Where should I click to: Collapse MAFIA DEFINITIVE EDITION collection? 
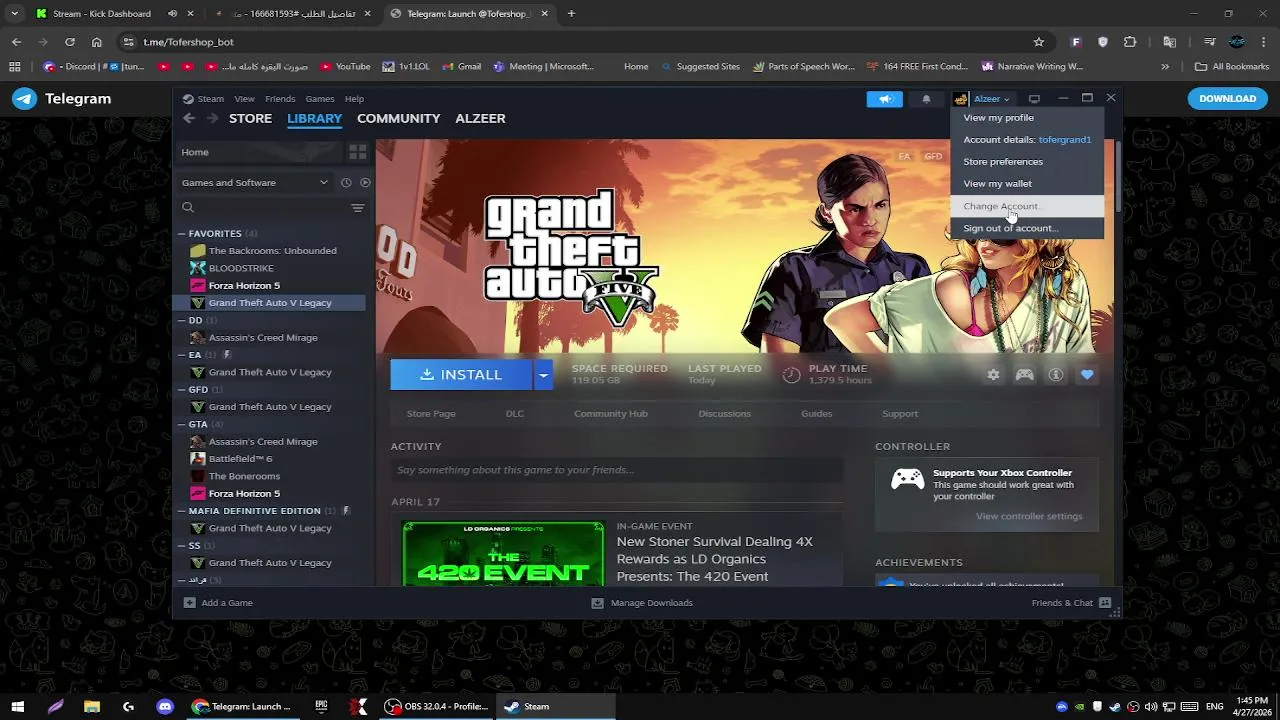tap(182, 511)
